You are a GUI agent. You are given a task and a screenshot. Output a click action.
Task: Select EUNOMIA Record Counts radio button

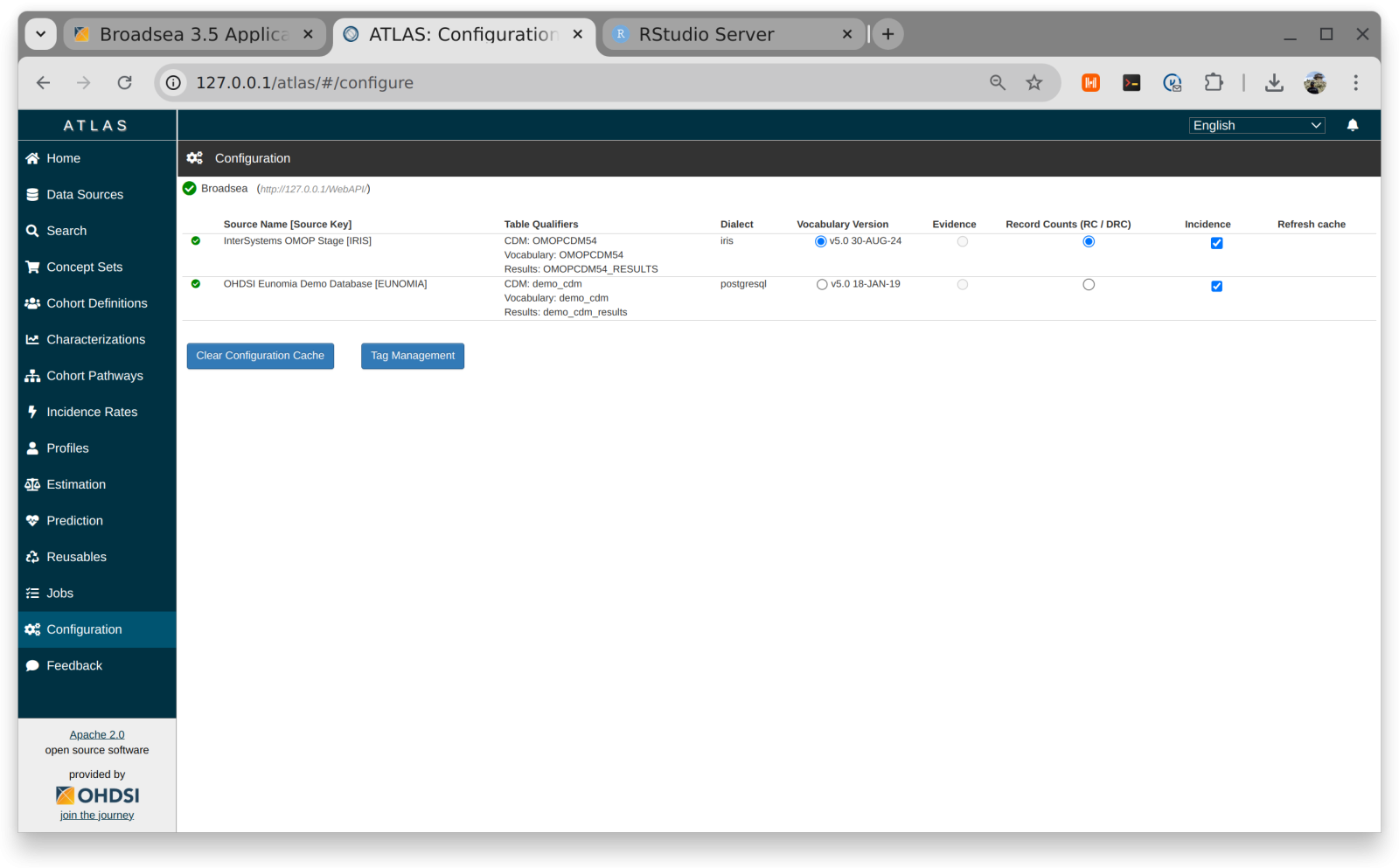(x=1088, y=284)
